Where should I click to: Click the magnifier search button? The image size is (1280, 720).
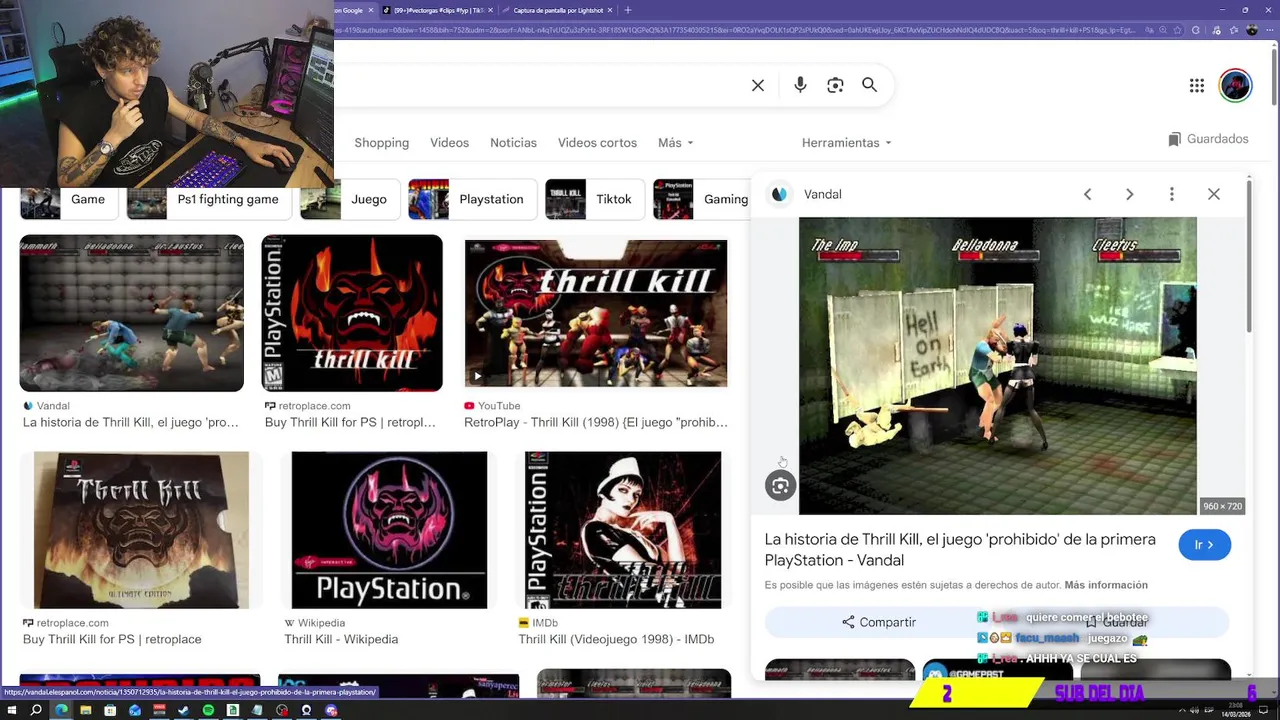pyautogui.click(x=870, y=85)
